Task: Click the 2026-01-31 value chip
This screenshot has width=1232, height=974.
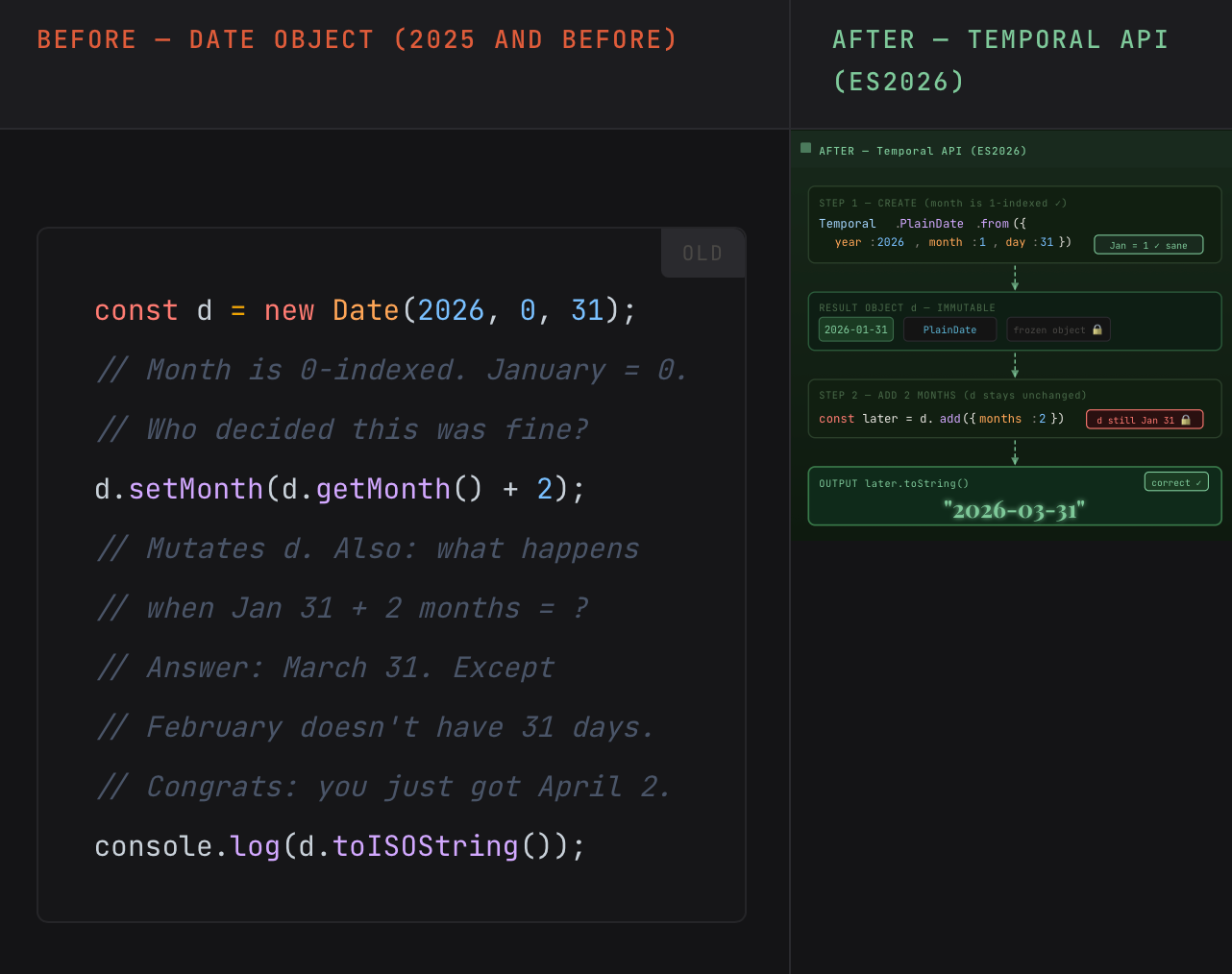Action: [x=856, y=329]
